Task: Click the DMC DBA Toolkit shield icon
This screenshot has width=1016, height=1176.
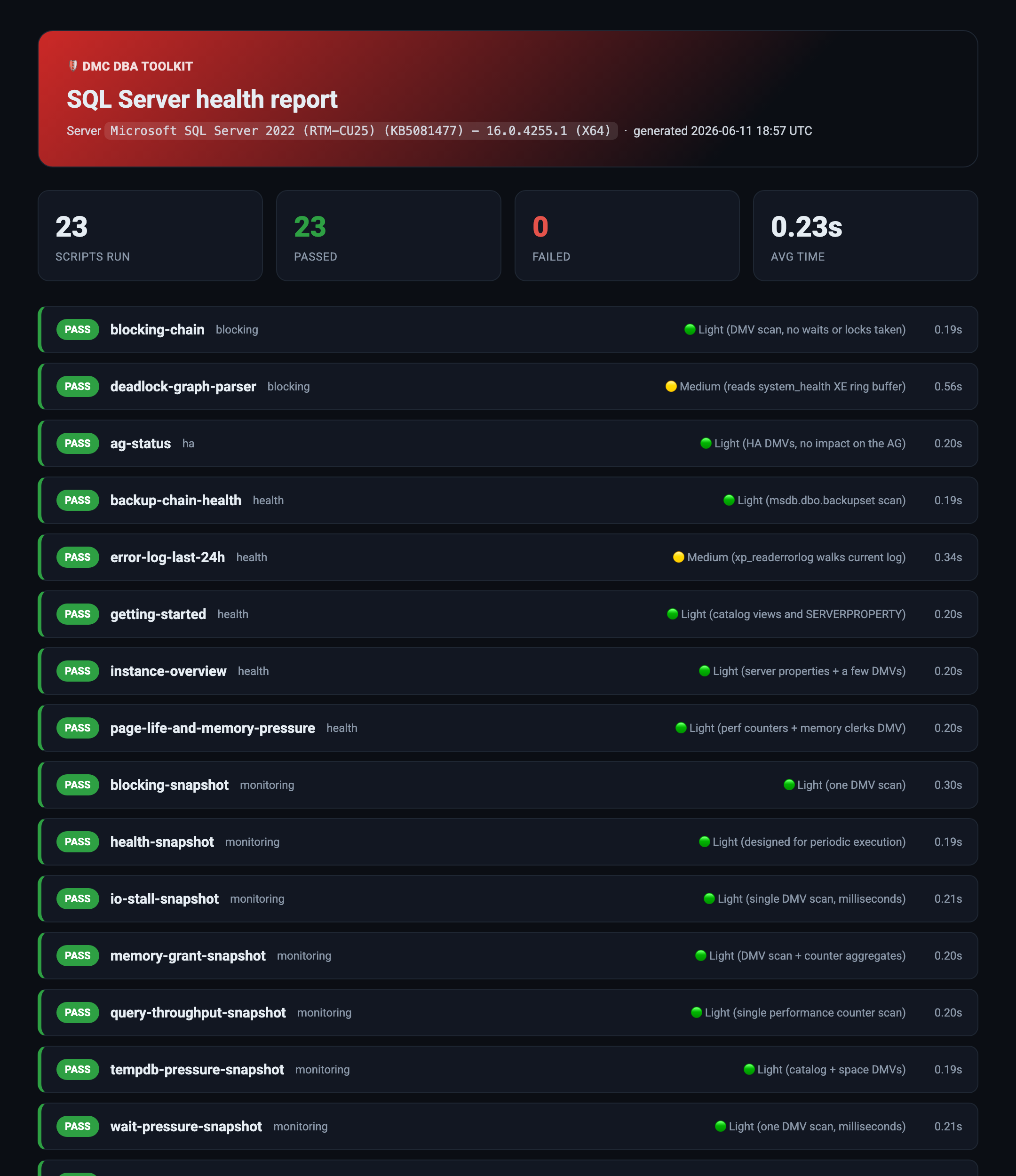Action: click(x=72, y=66)
